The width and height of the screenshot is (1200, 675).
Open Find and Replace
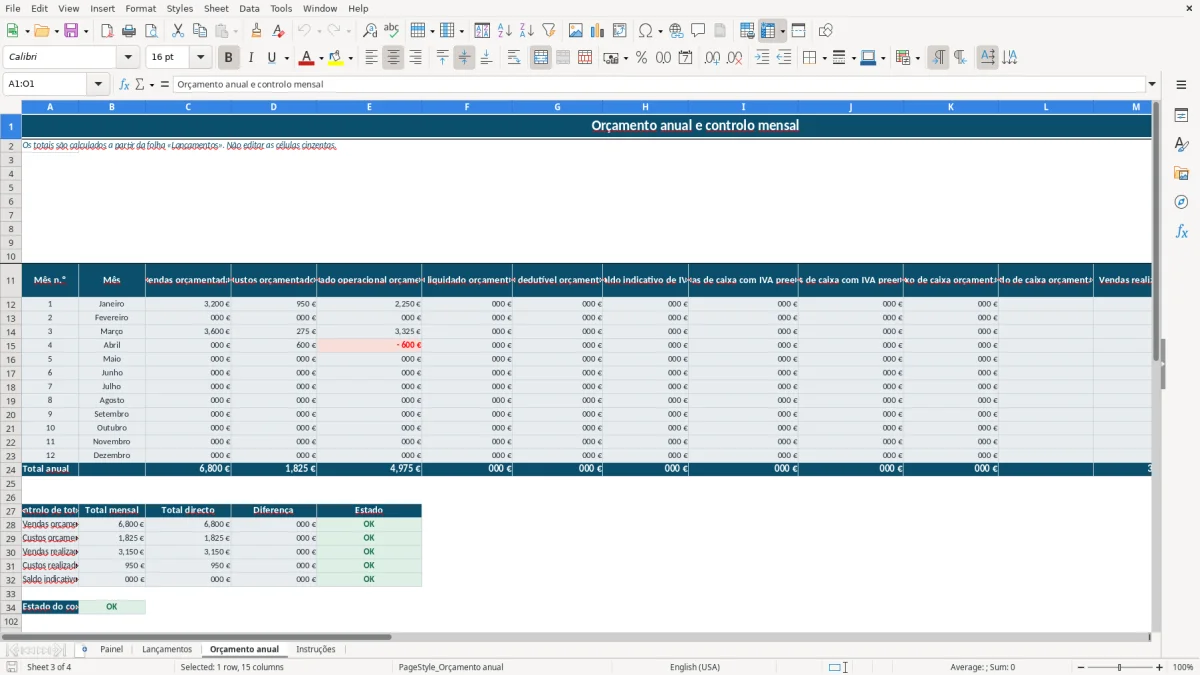370,31
